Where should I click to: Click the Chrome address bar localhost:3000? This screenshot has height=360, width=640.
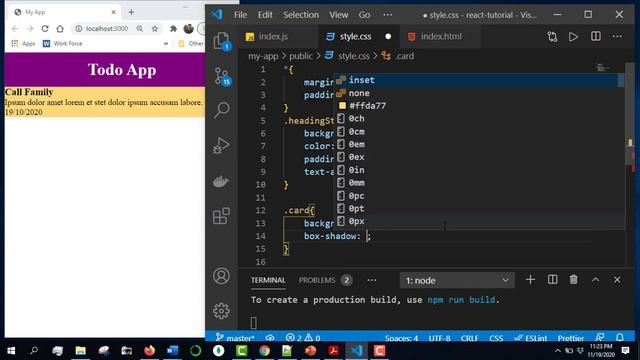pyautogui.click(x=107, y=29)
